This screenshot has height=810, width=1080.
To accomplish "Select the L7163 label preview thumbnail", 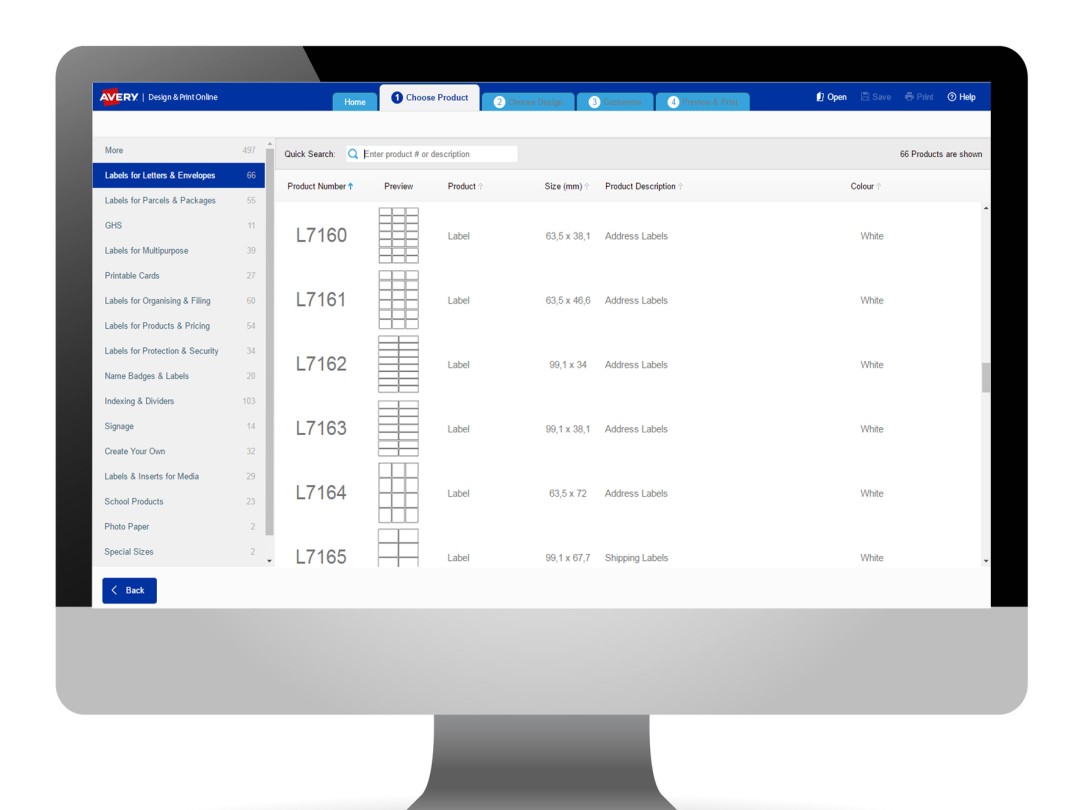I will click(398, 428).
